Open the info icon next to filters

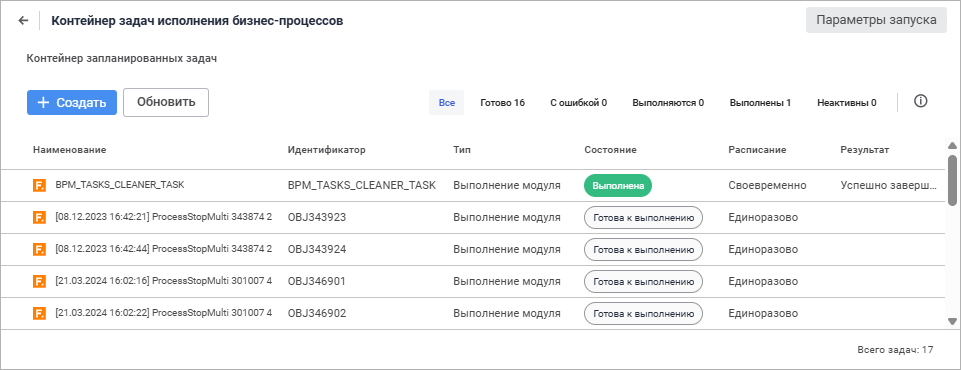pyautogui.click(x=920, y=102)
